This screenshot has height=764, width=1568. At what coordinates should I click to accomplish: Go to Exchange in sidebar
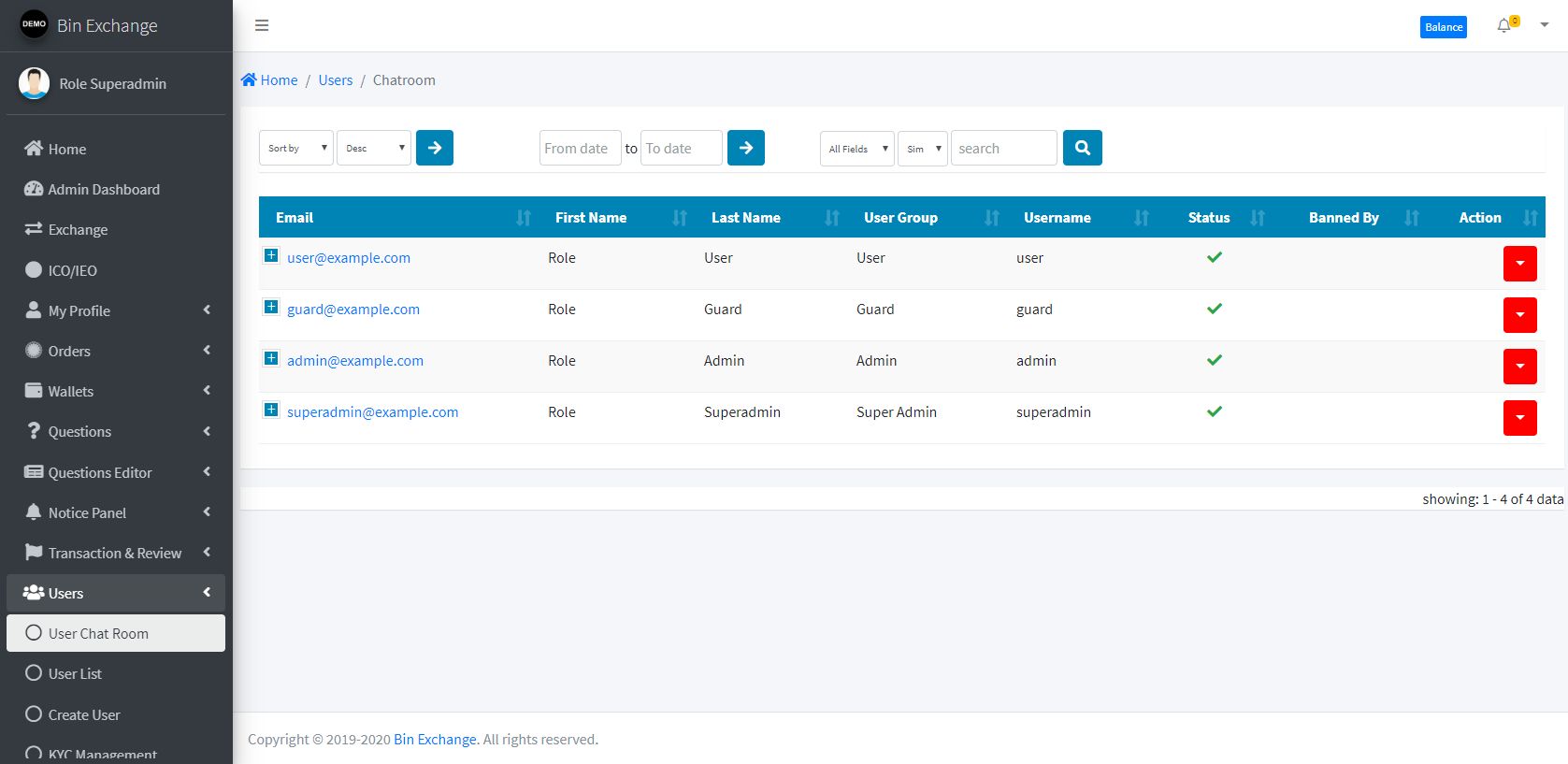116,229
